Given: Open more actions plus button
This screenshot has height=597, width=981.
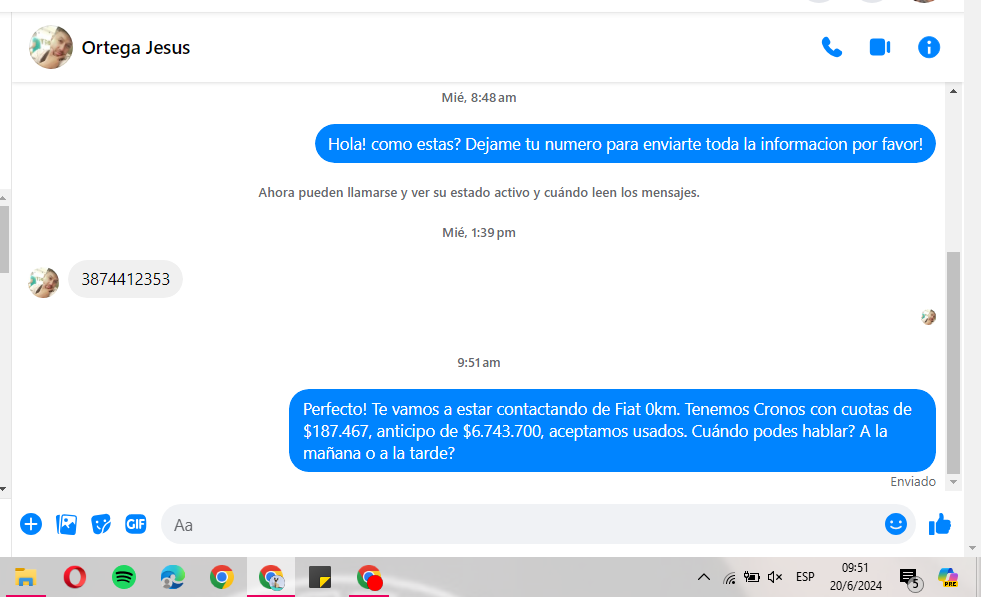Looking at the screenshot, I should (x=31, y=524).
